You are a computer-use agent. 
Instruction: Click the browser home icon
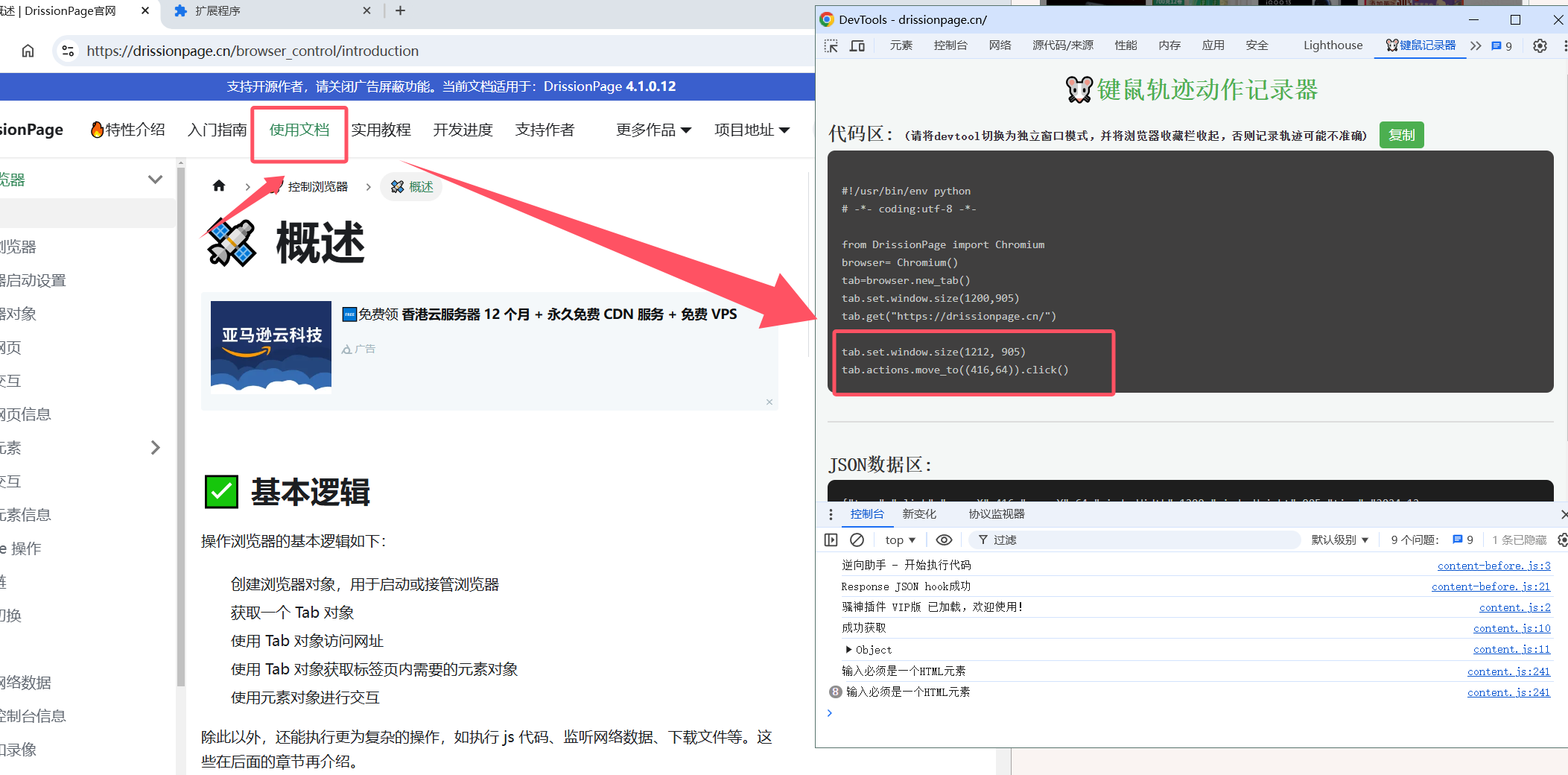[x=28, y=51]
